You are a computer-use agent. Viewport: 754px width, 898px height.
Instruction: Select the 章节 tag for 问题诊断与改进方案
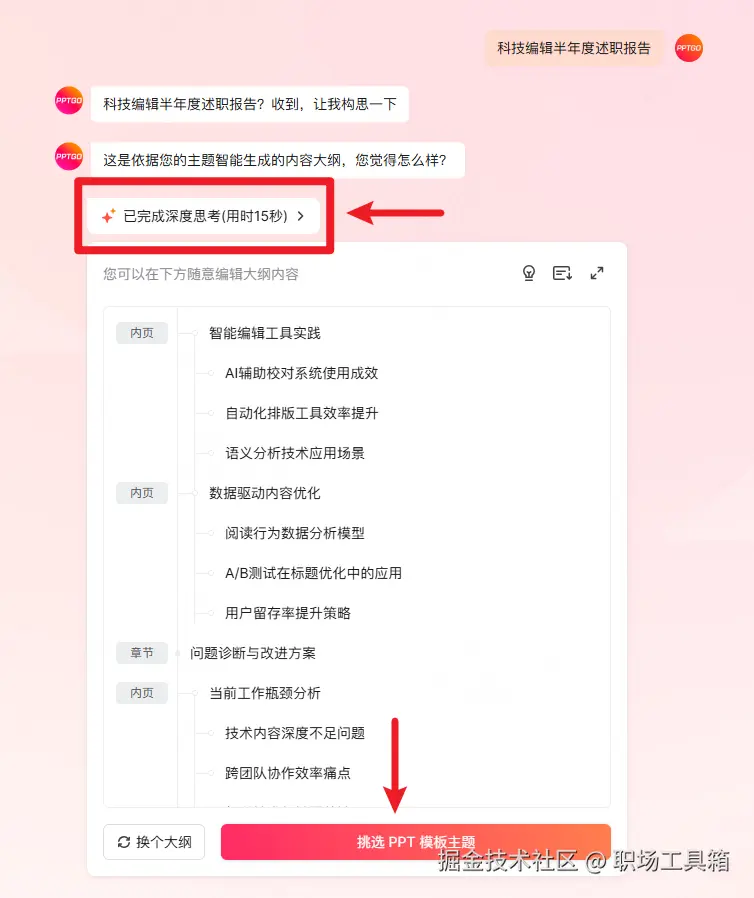pos(142,653)
